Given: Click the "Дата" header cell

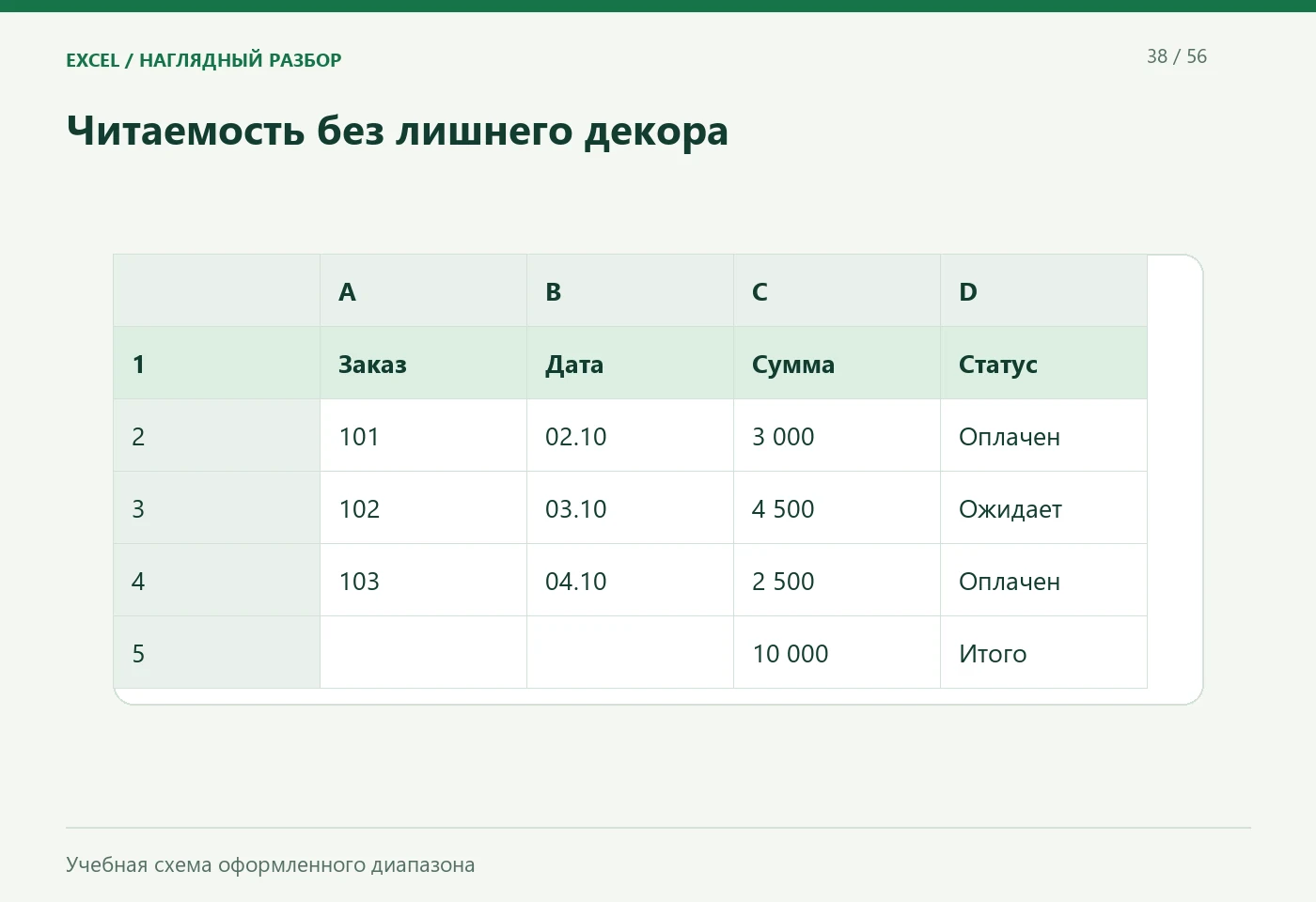Looking at the screenshot, I should (x=630, y=364).
